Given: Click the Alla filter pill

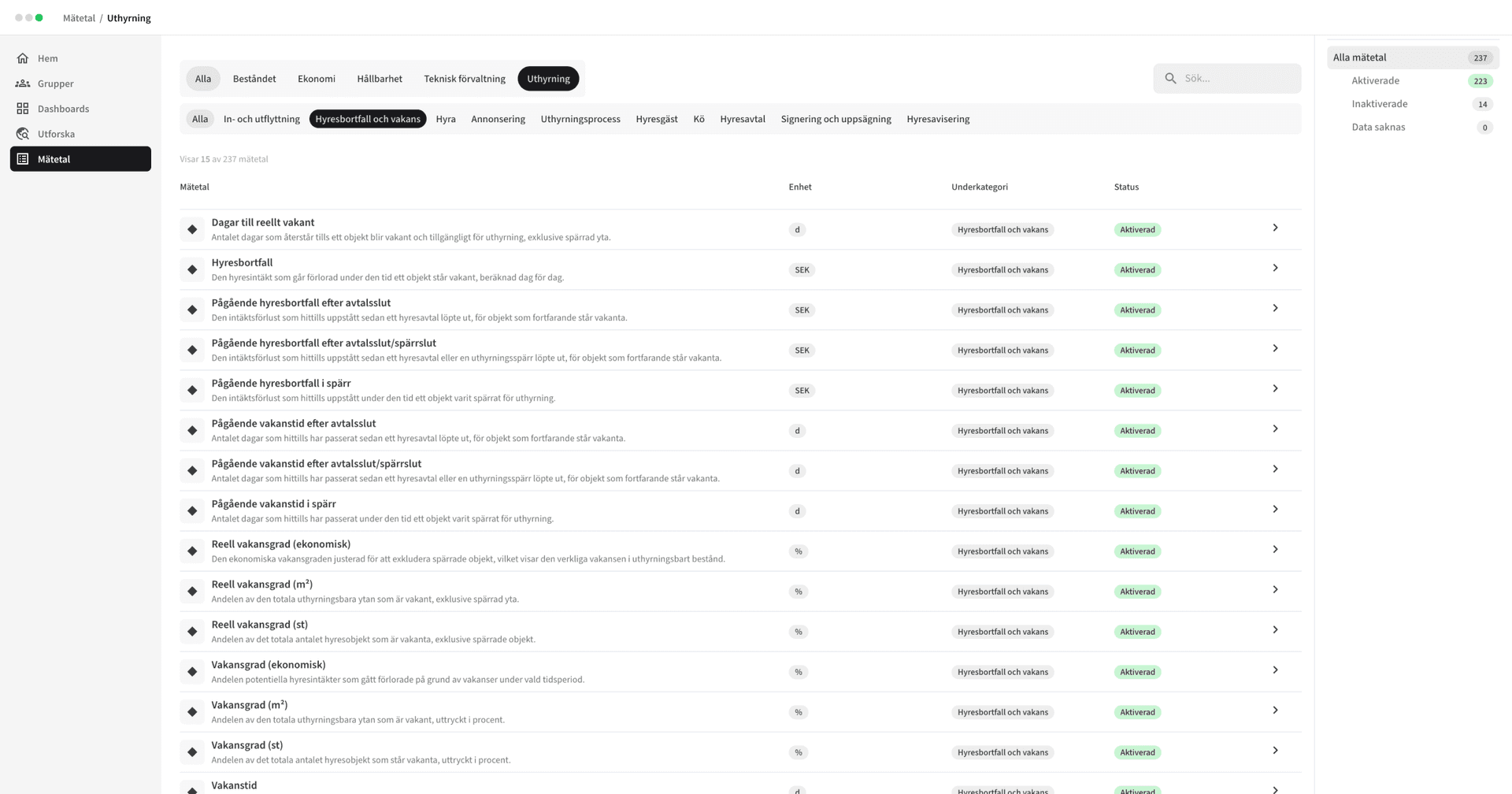Looking at the screenshot, I should (x=199, y=118).
